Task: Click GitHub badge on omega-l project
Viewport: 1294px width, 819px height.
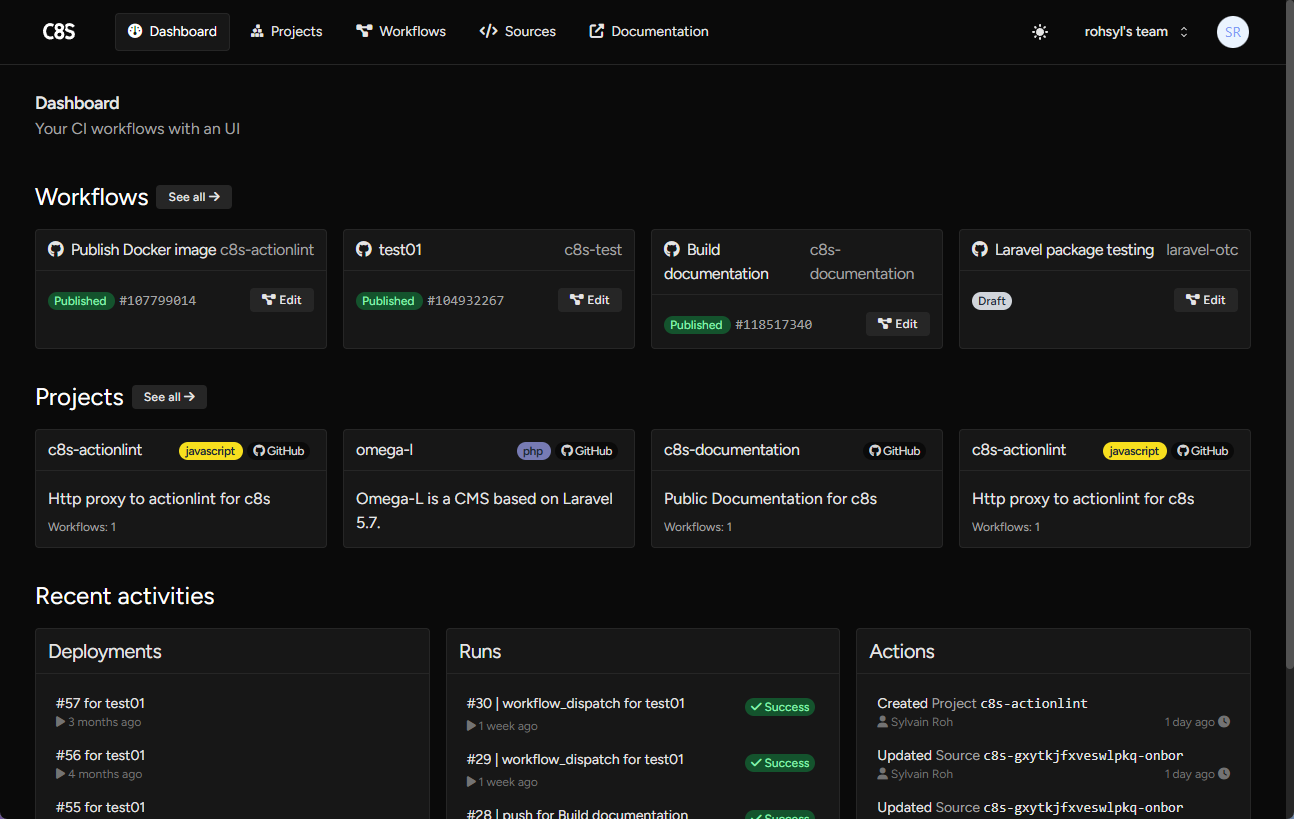Action: point(587,451)
